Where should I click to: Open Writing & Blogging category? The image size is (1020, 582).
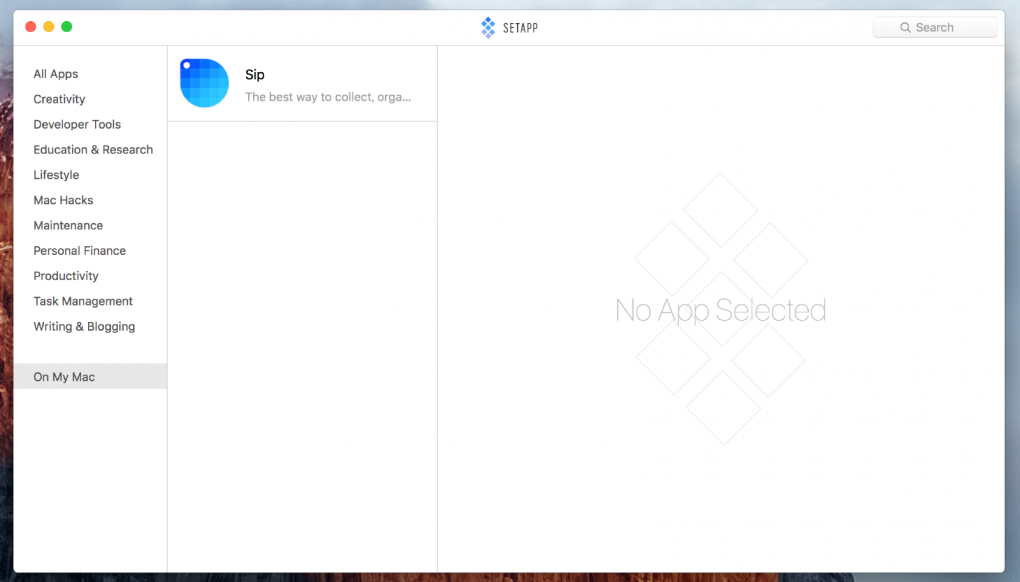click(x=84, y=327)
